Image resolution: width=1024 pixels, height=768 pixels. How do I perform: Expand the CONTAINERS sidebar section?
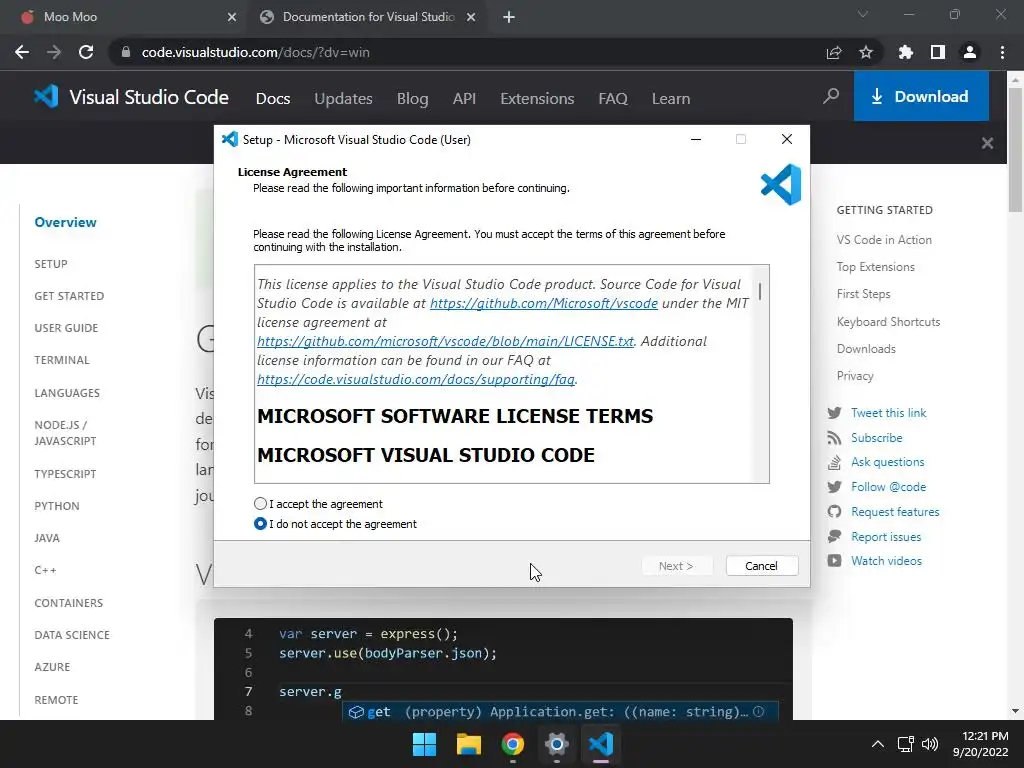(x=69, y=603)
